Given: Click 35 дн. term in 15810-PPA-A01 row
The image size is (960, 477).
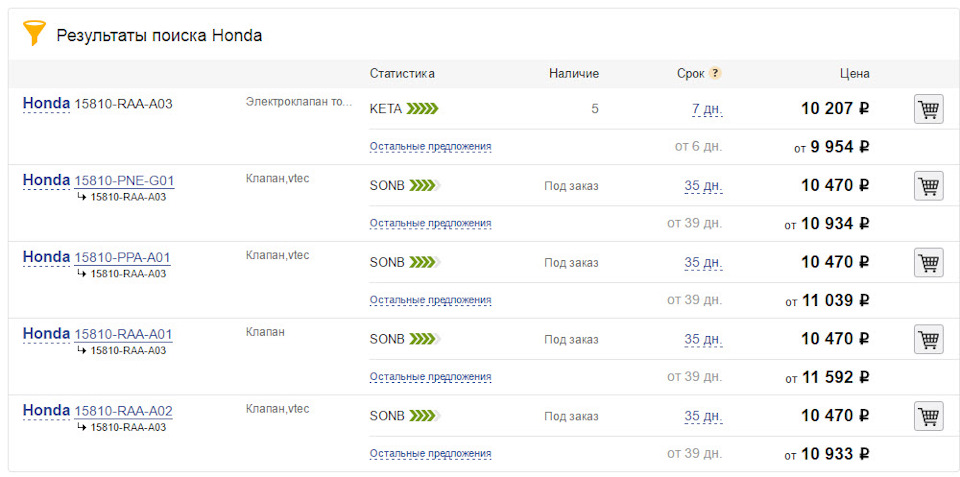Looking at the screenshot, I should 703,263.
